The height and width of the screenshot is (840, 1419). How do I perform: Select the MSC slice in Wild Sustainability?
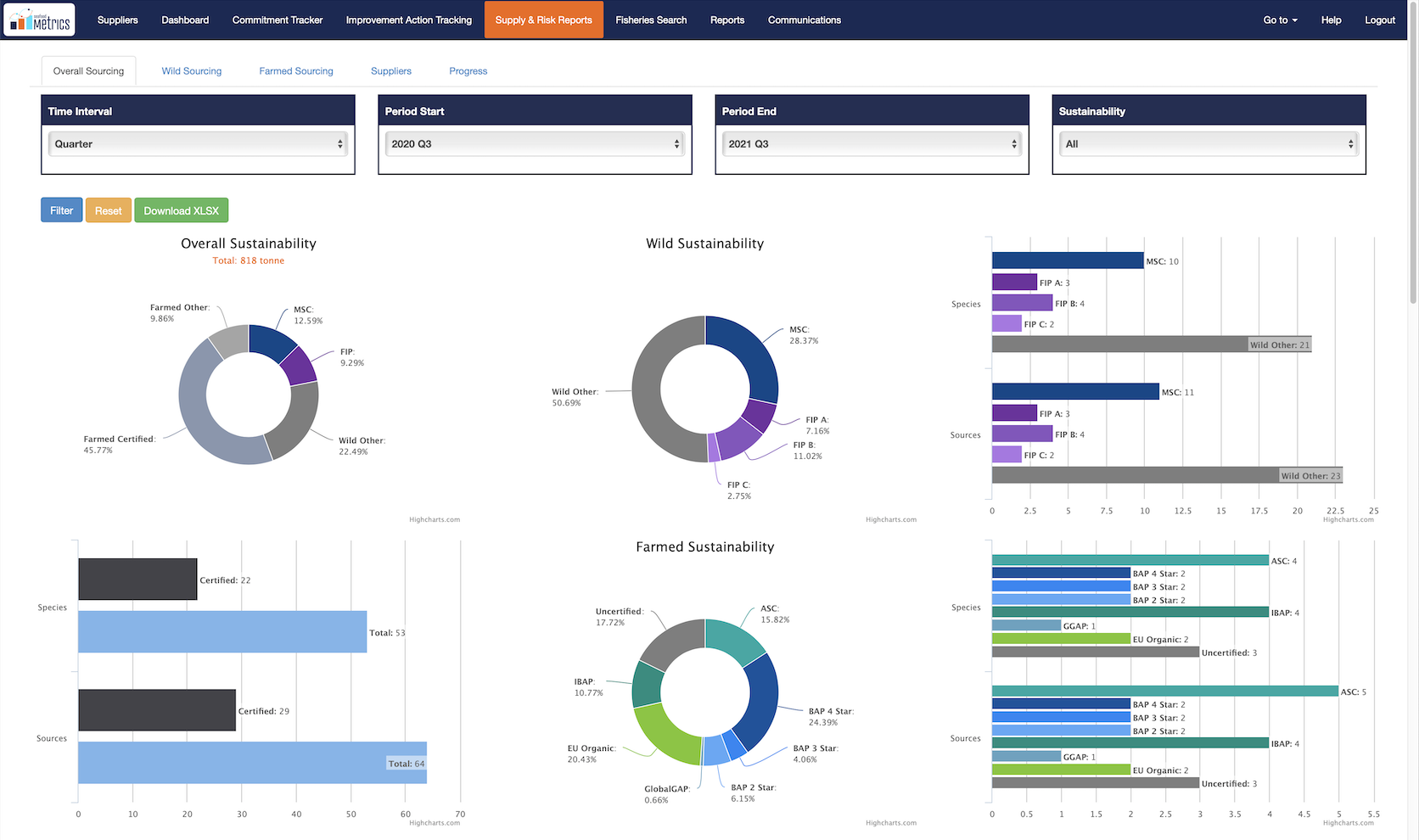(x=750, y=352)
